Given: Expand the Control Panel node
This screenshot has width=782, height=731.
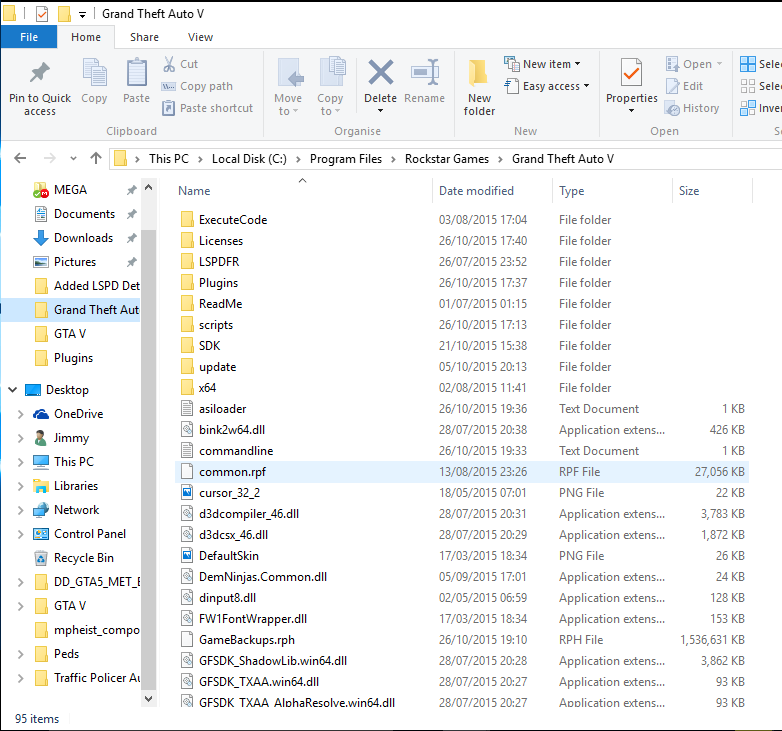Looking at the screenshot, I should coord(20,534).
